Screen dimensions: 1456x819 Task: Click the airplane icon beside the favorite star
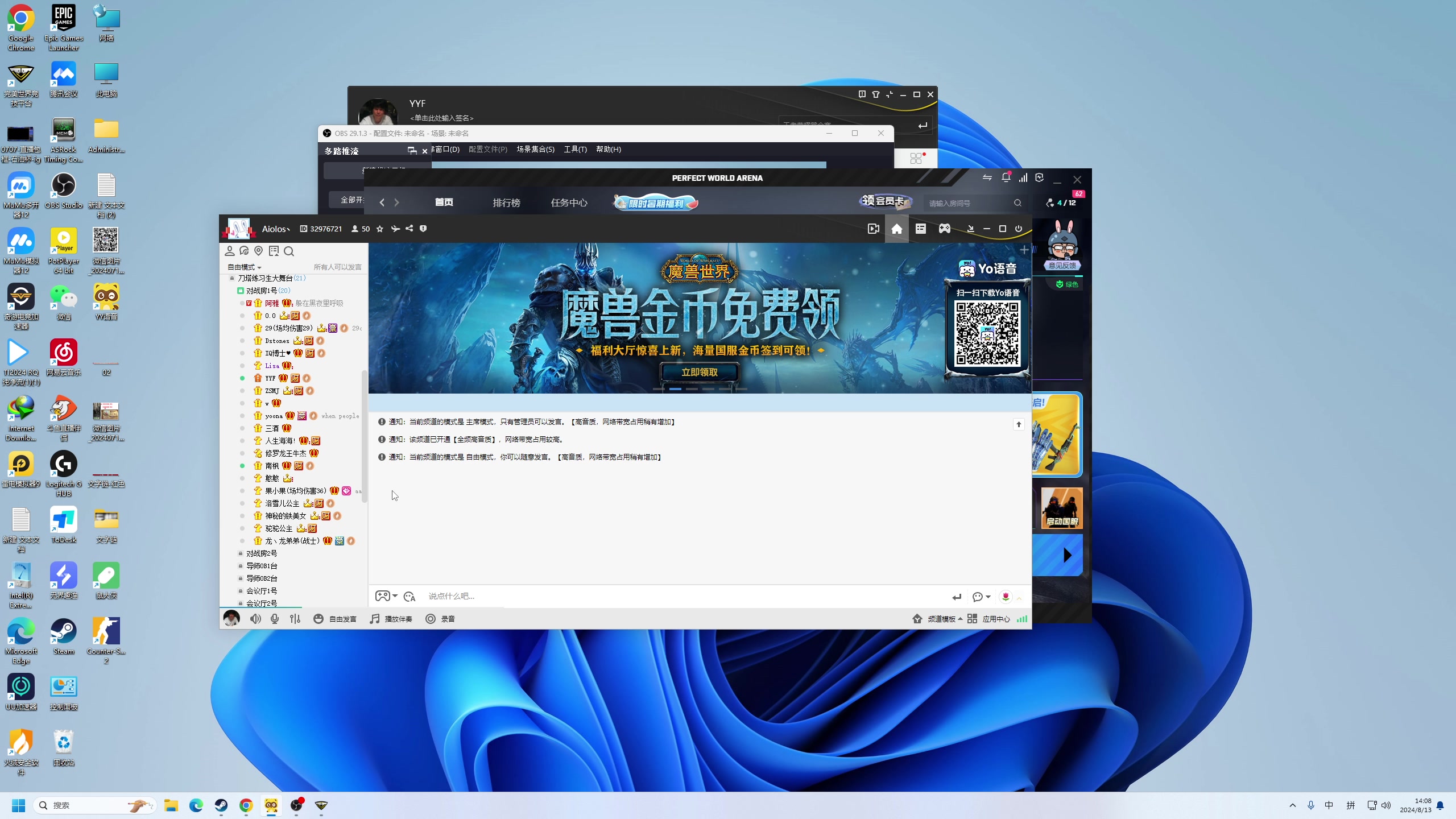click(395, 229)
